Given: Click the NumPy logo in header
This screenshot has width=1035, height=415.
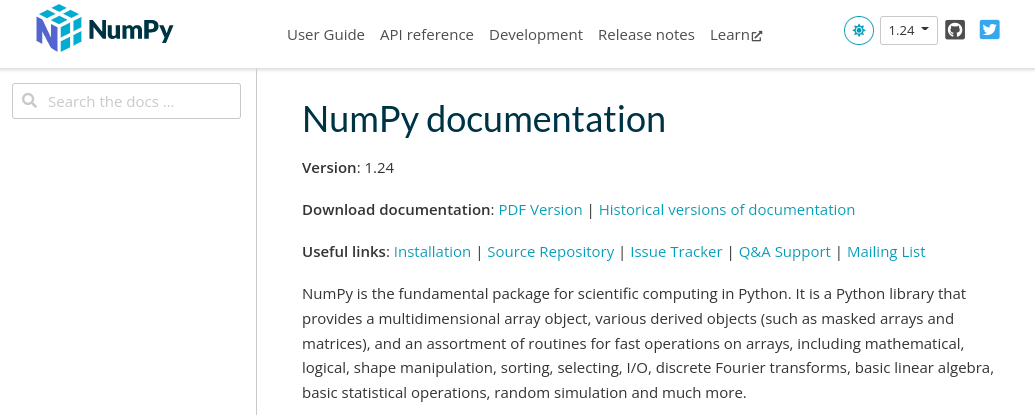Looking at the screenshot, I should [x=105, y=29].
